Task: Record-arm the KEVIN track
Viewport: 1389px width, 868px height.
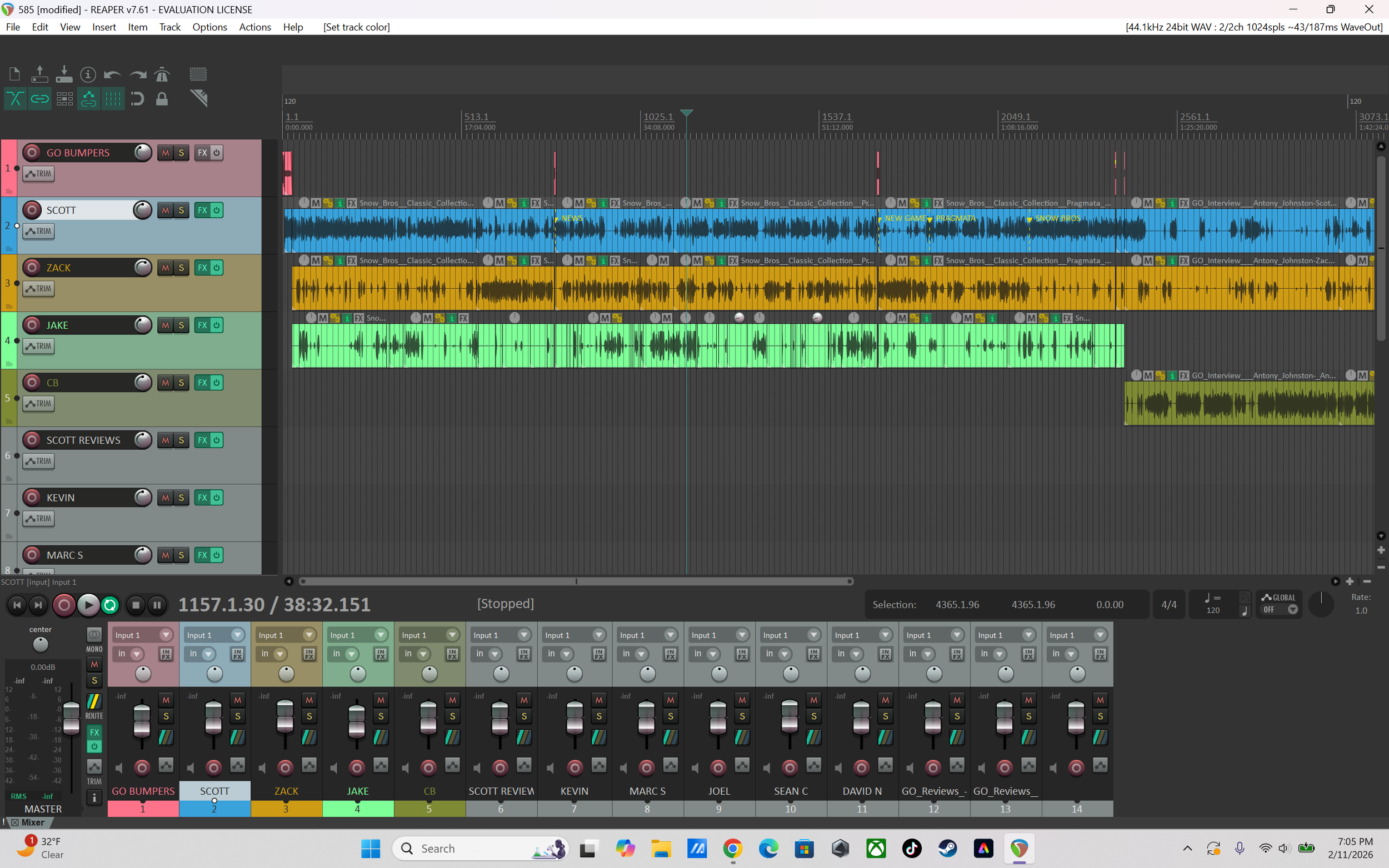Action: coord(32,497)
